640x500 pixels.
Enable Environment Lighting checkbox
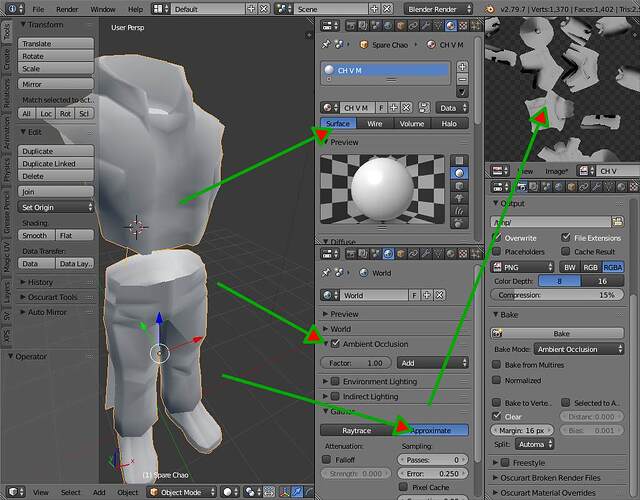335,381
